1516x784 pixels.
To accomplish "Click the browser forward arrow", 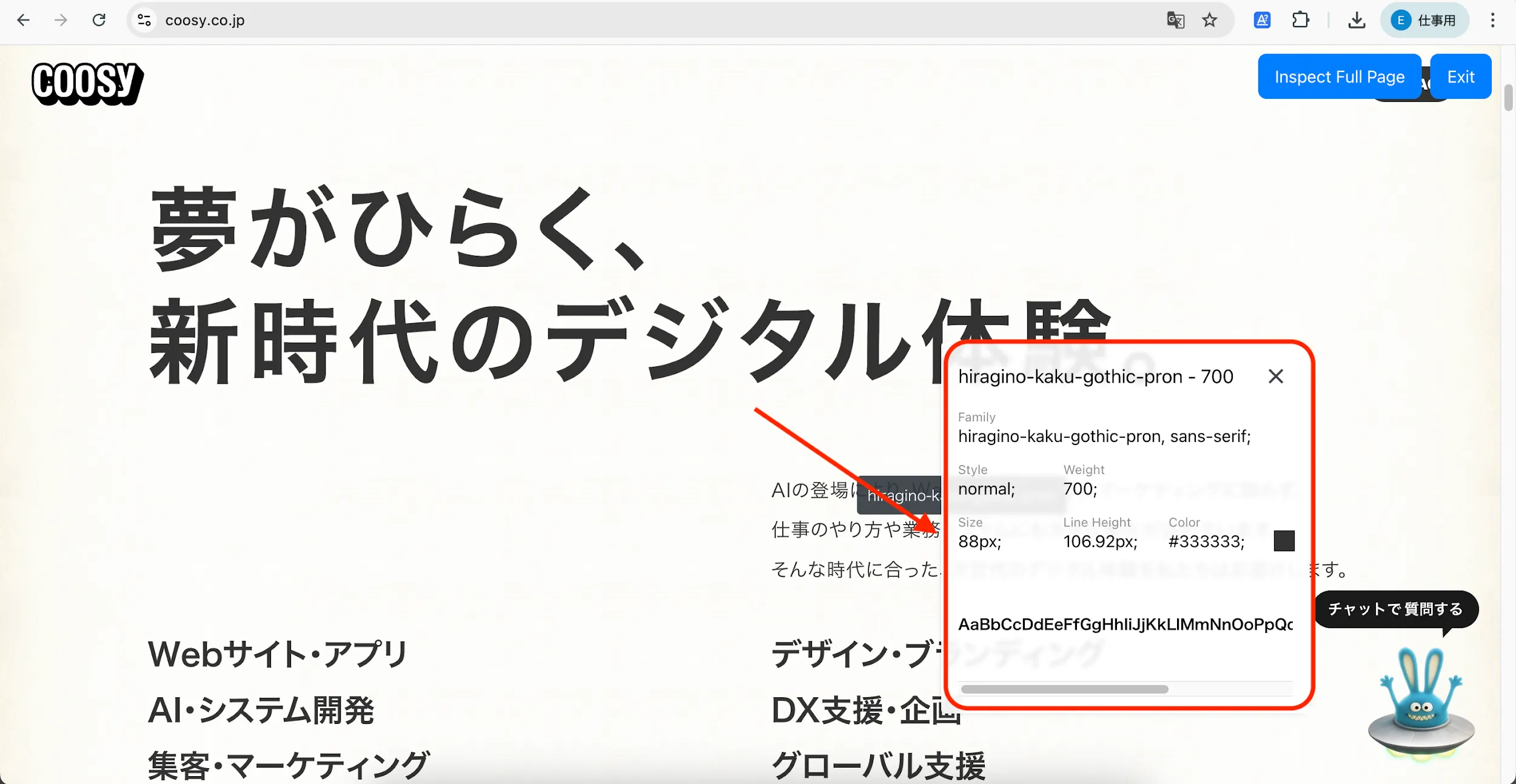I will [61, 20].
